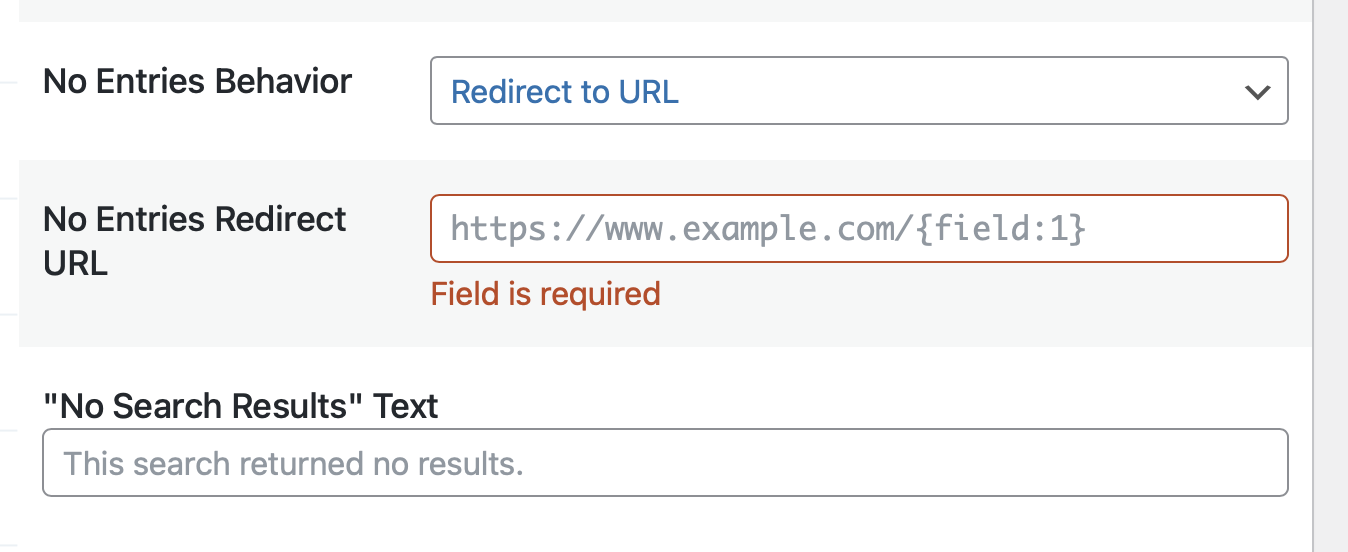The height and width of the screenshot is (552, 1348).
Task: Click the "No Entries Redirect URL" label
Action: (194, 241)
